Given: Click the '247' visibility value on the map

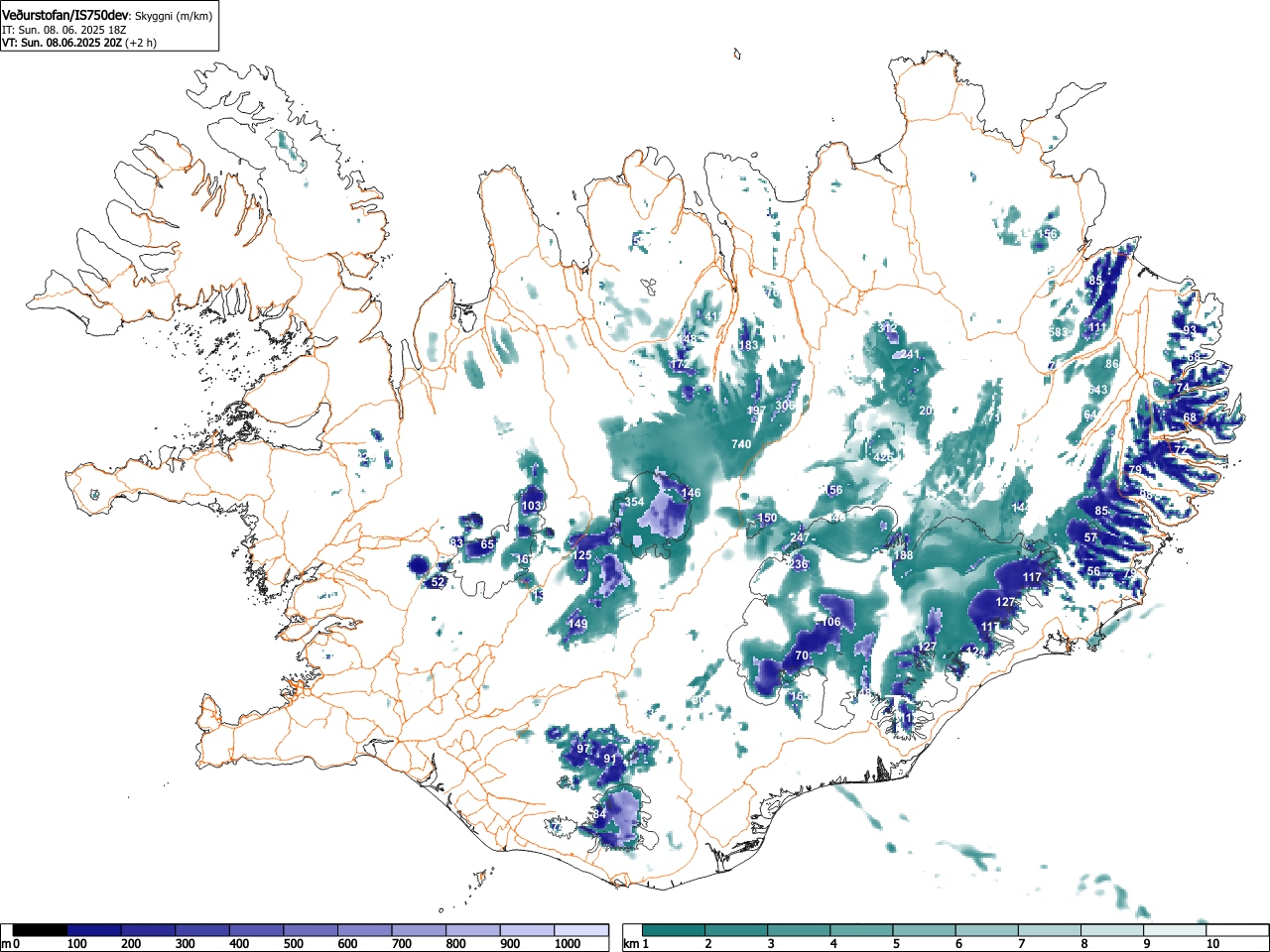Looking at the screenshot, I should click(800, 537).
